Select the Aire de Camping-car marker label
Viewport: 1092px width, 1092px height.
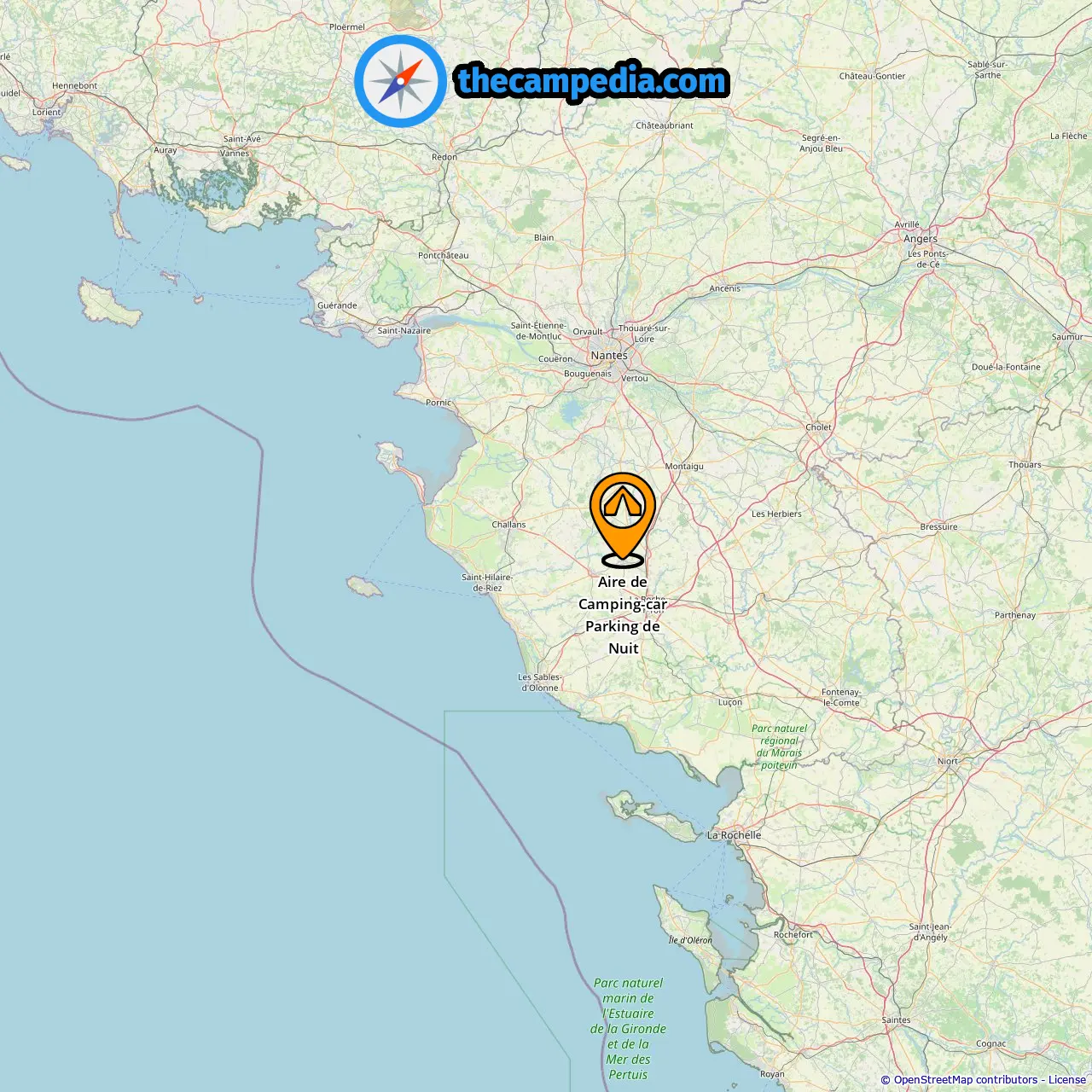(x=623, y=615)
